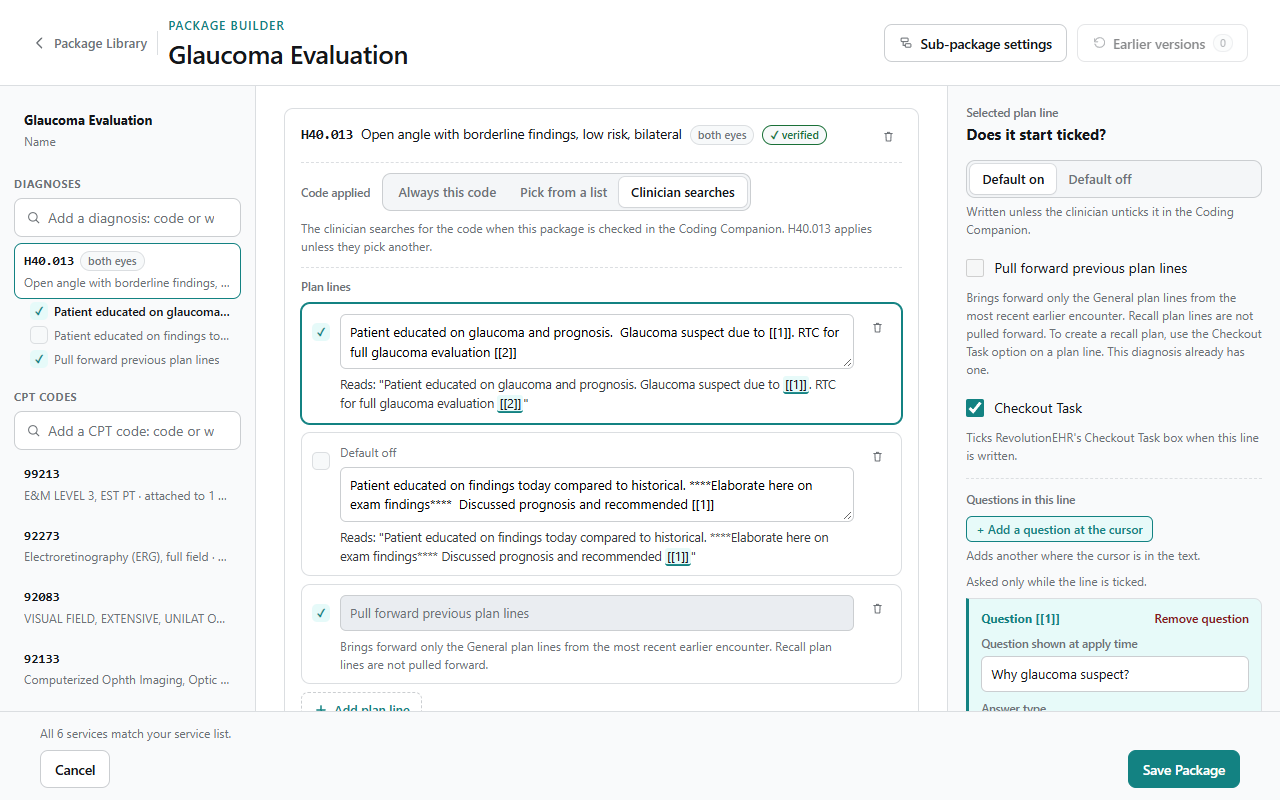Tick the Default off plan line checkbox

pos(321,461)
